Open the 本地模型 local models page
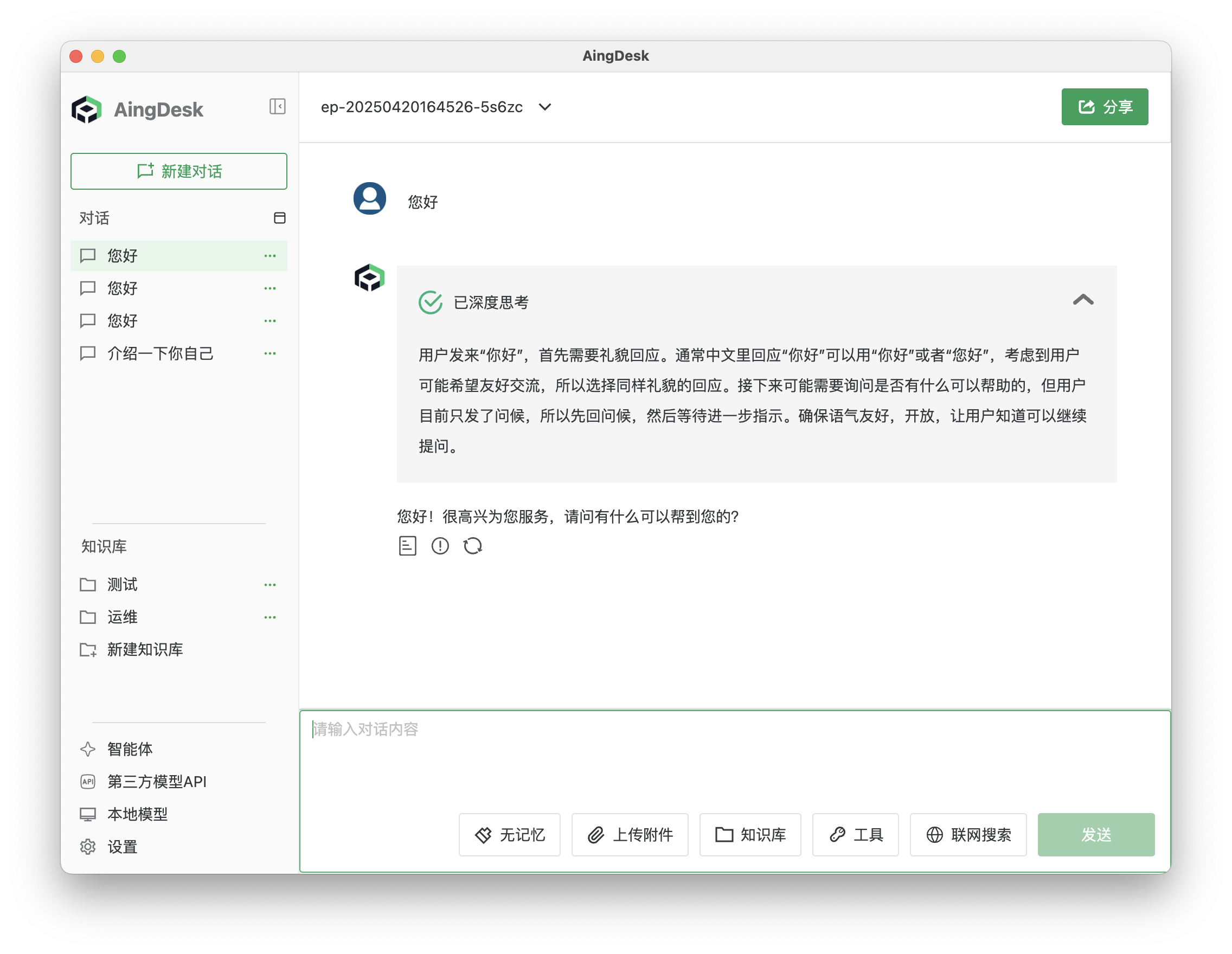The image size is (1232, 954). (137, 814)
